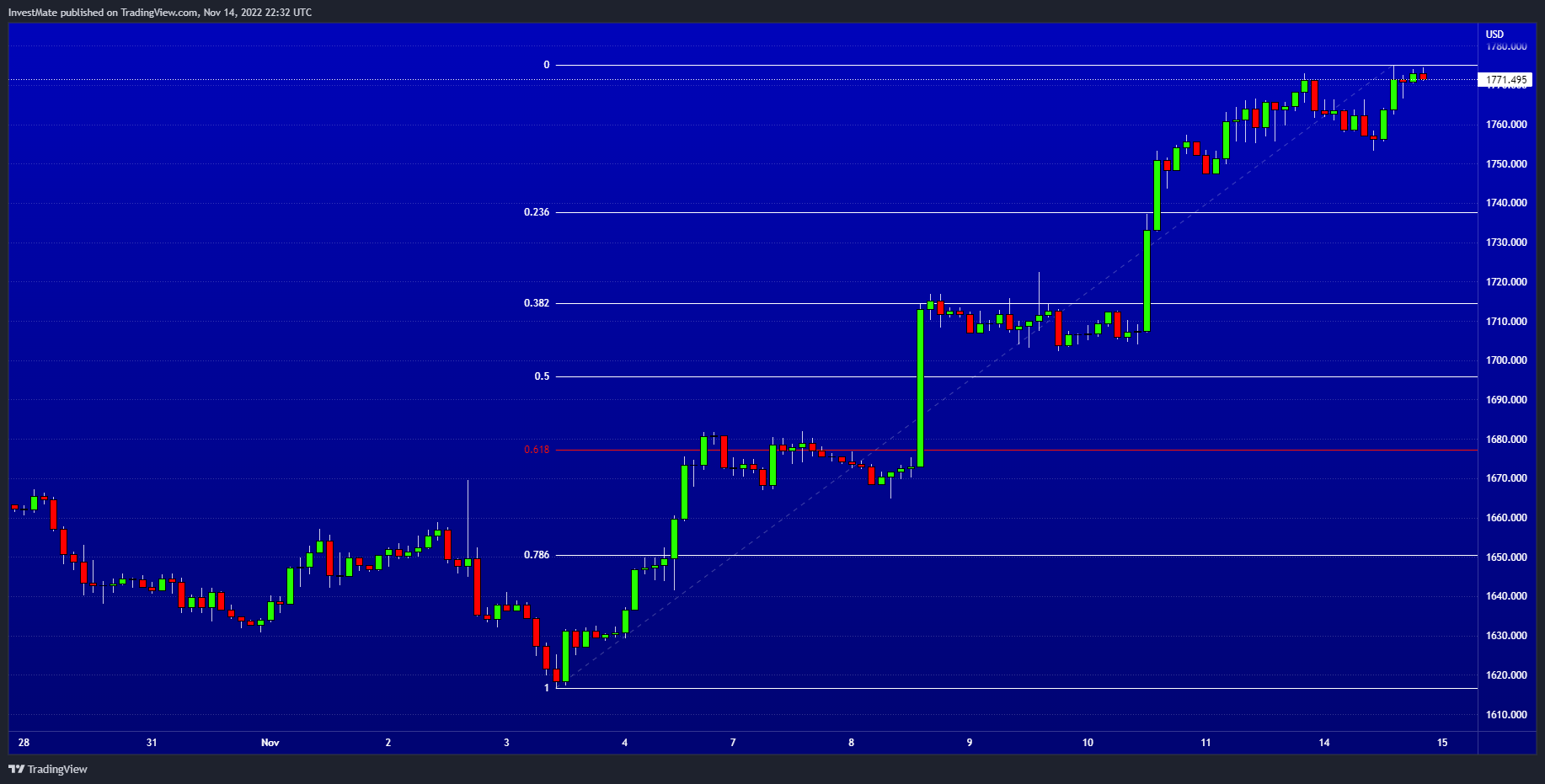Click the 1660.000 price axis value
The image size is (1545, 784).
[1506, 518]
